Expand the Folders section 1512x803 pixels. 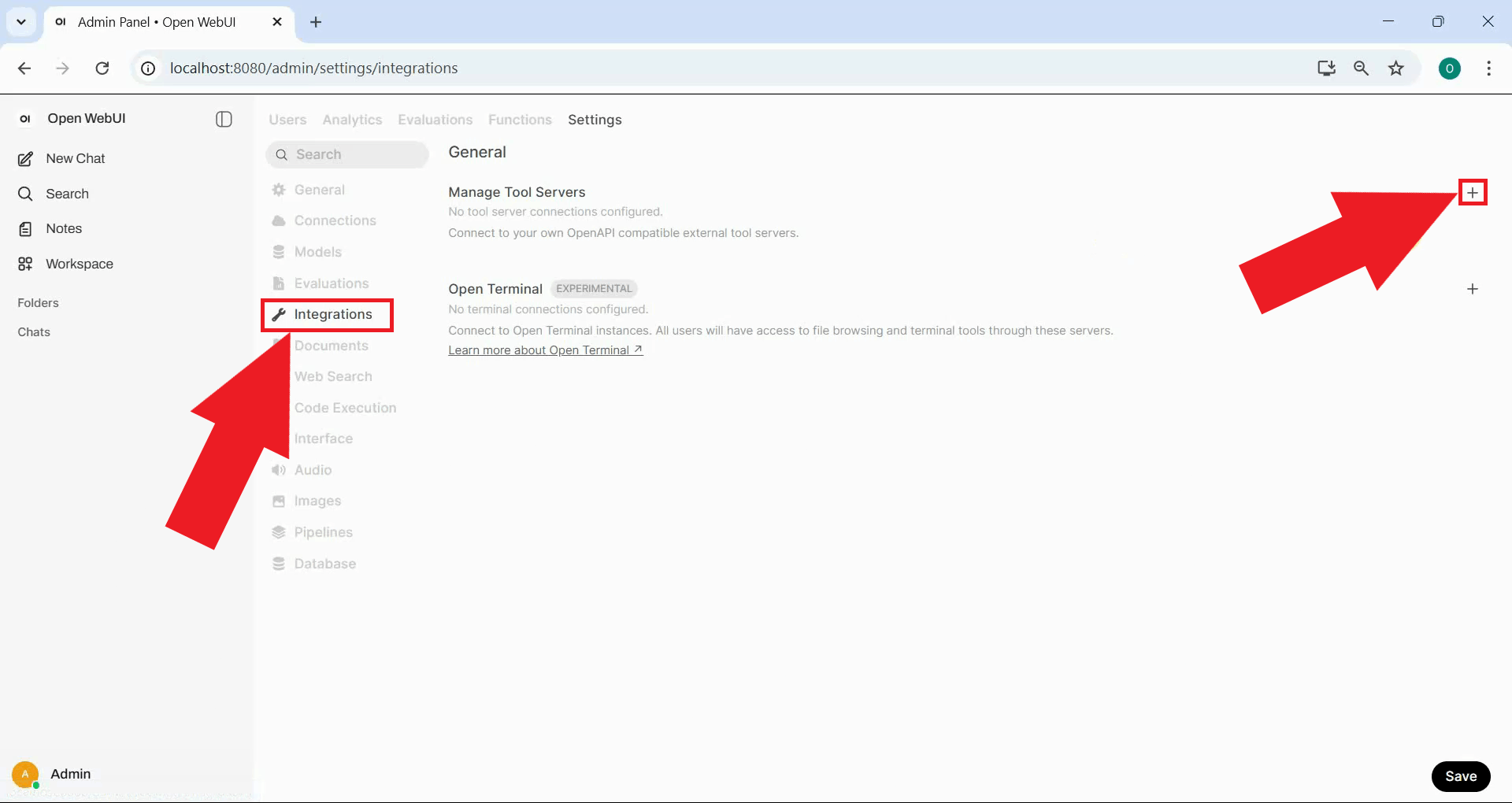pyautogui.click(x=38, y=303)
